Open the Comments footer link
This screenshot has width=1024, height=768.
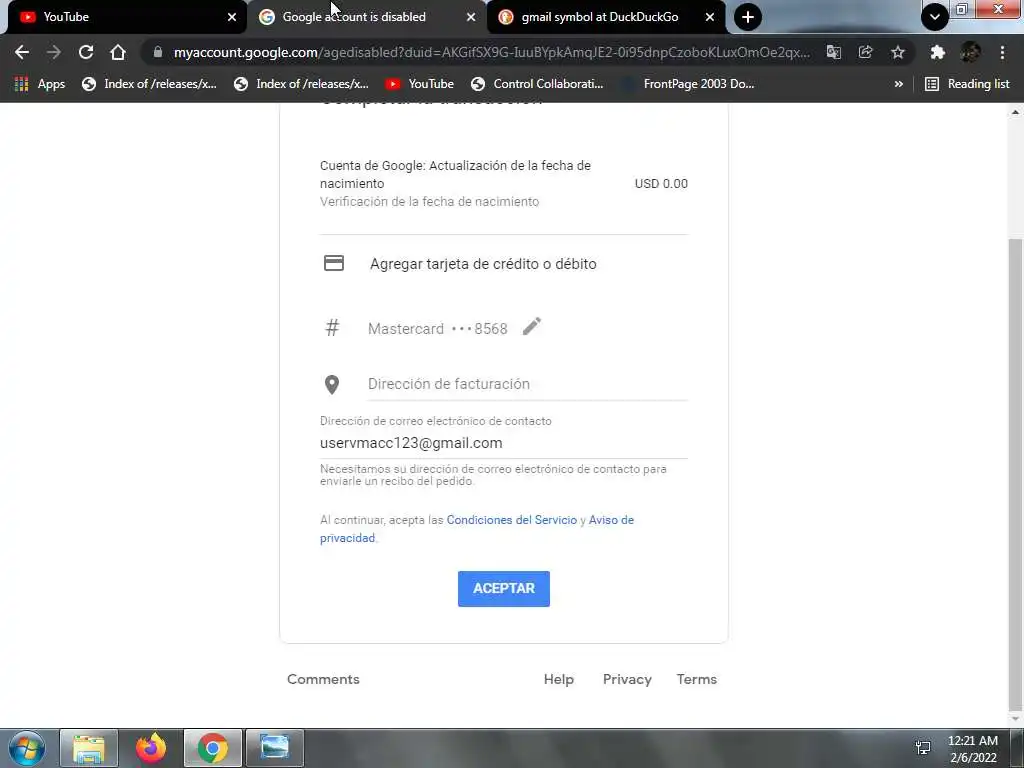(x=323, y=679)
